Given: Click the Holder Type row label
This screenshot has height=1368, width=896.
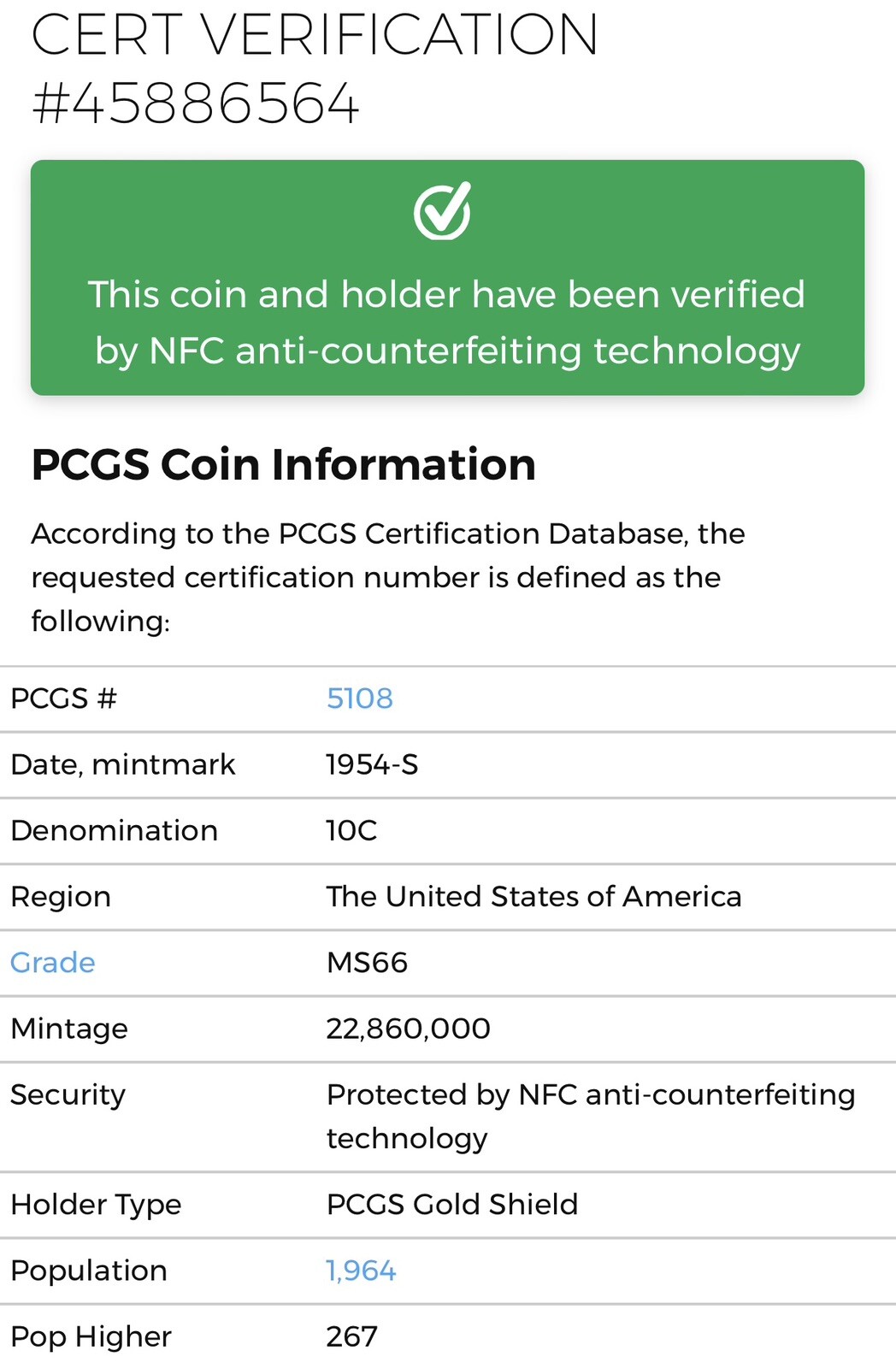Looking at the screenshot, I should 96,1204.
